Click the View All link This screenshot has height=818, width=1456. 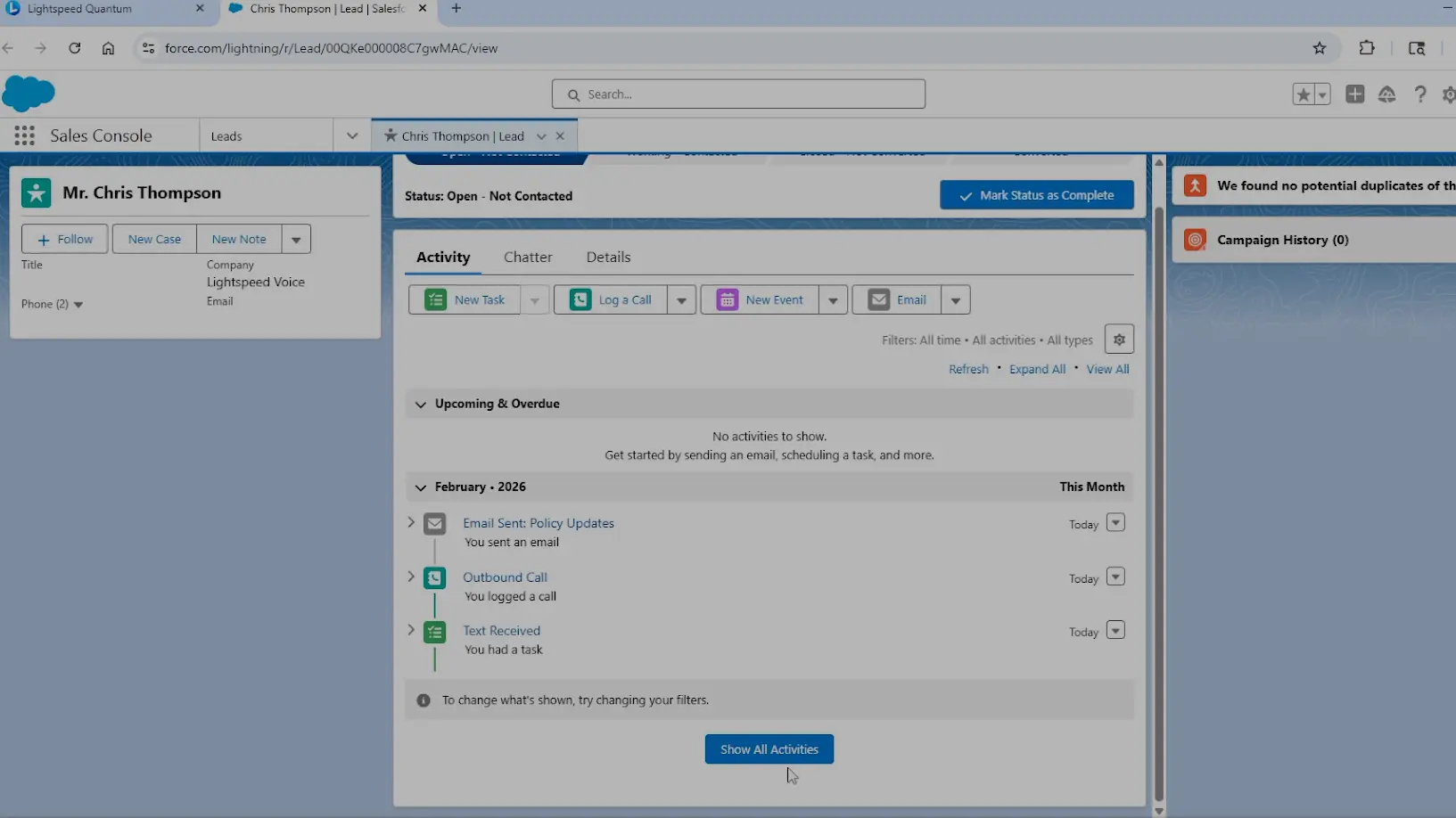point(1107,370)
